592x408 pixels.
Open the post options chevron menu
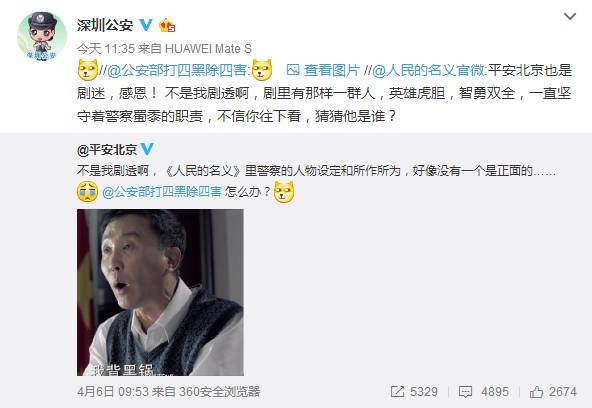(570, 17)
